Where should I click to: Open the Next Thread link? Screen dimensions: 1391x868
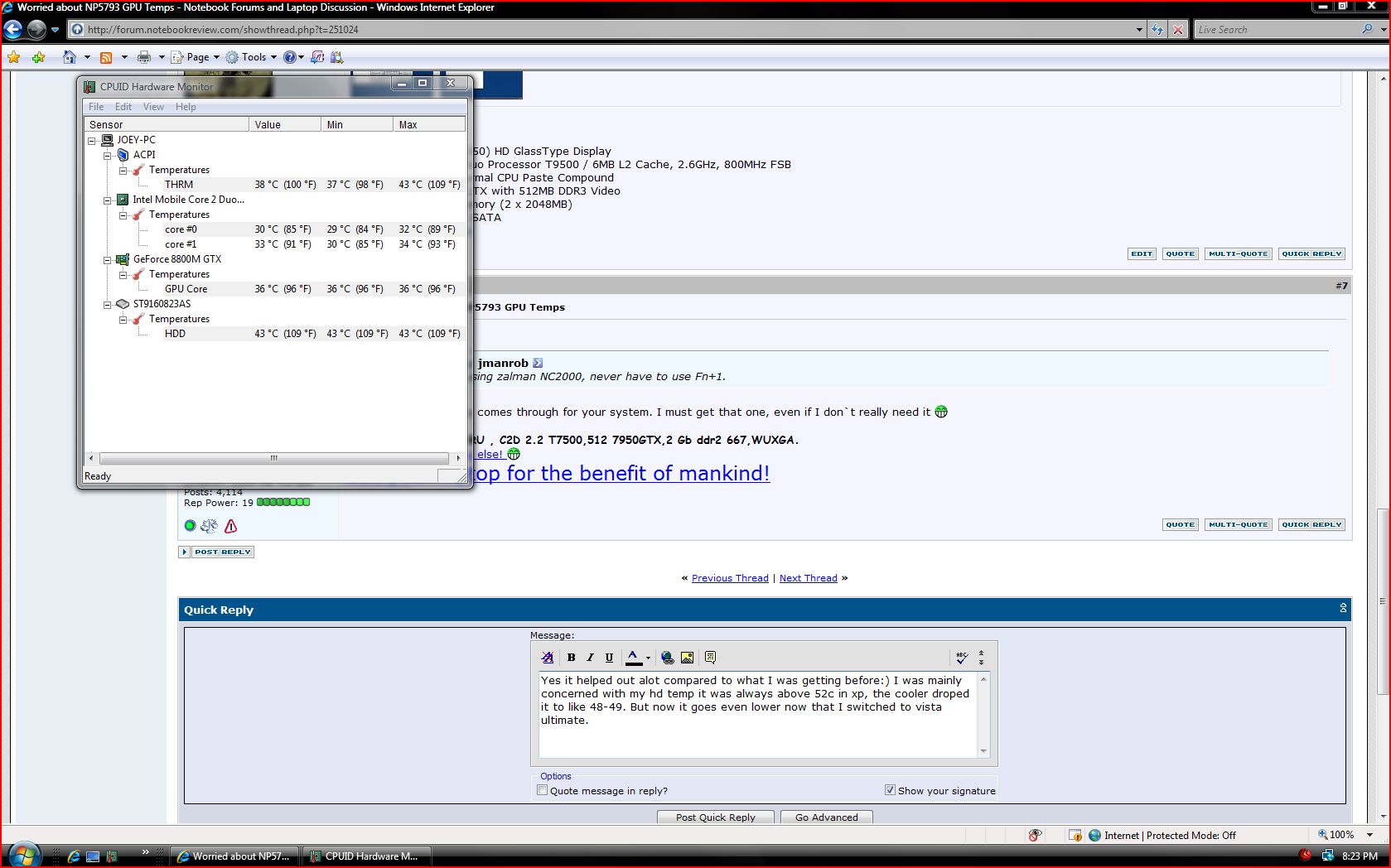click(809, 578)
